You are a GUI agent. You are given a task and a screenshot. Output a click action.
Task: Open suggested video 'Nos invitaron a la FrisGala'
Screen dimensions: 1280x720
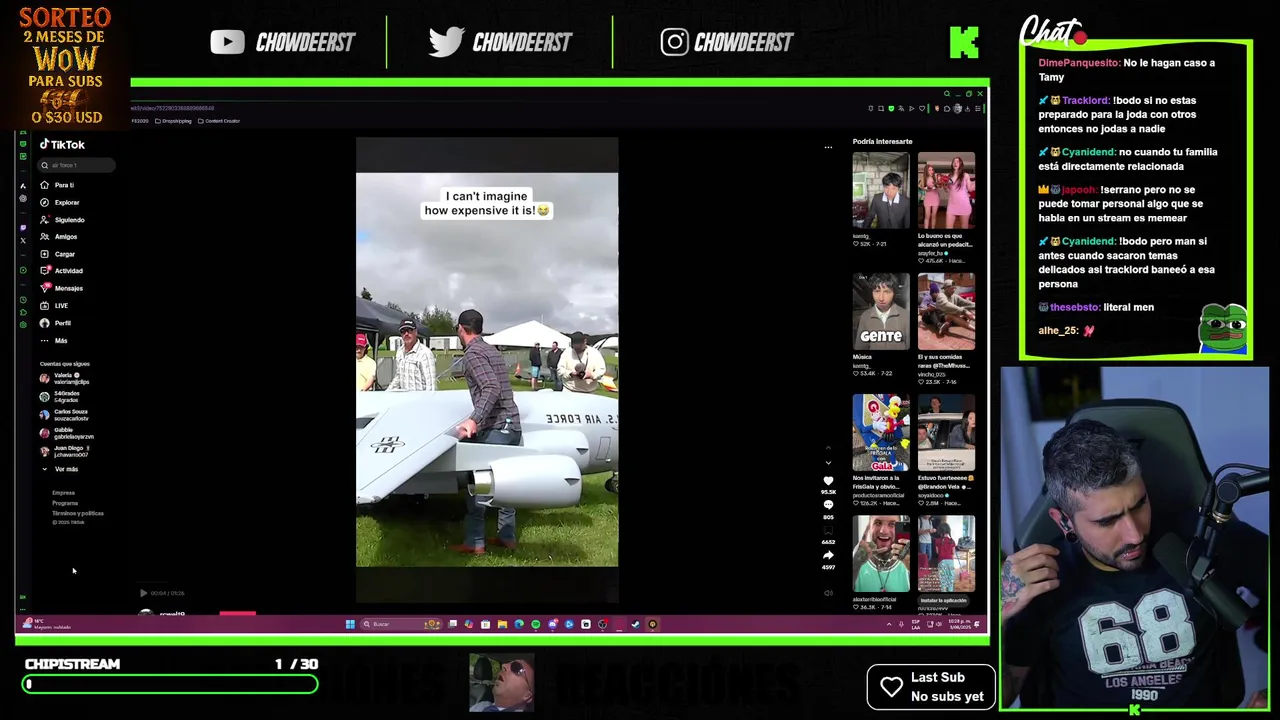point(881,434)
